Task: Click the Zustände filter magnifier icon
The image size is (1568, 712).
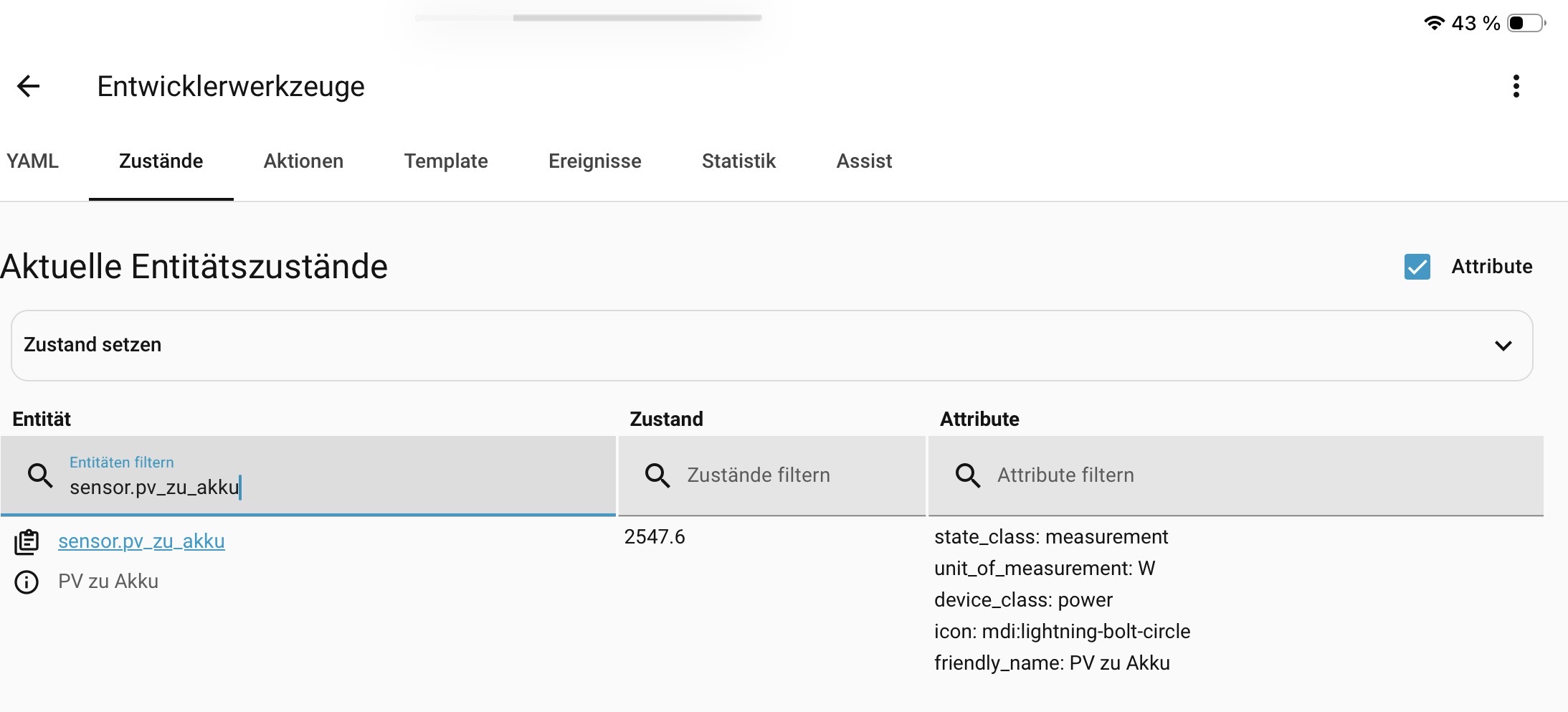Action: (657, 475)
